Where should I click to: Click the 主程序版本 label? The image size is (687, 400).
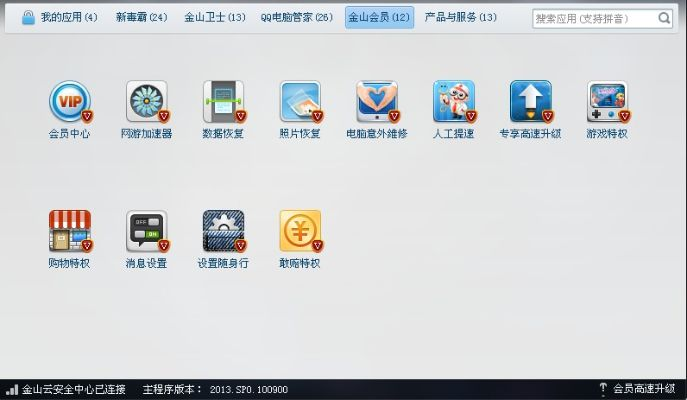[x=172, y=389]
